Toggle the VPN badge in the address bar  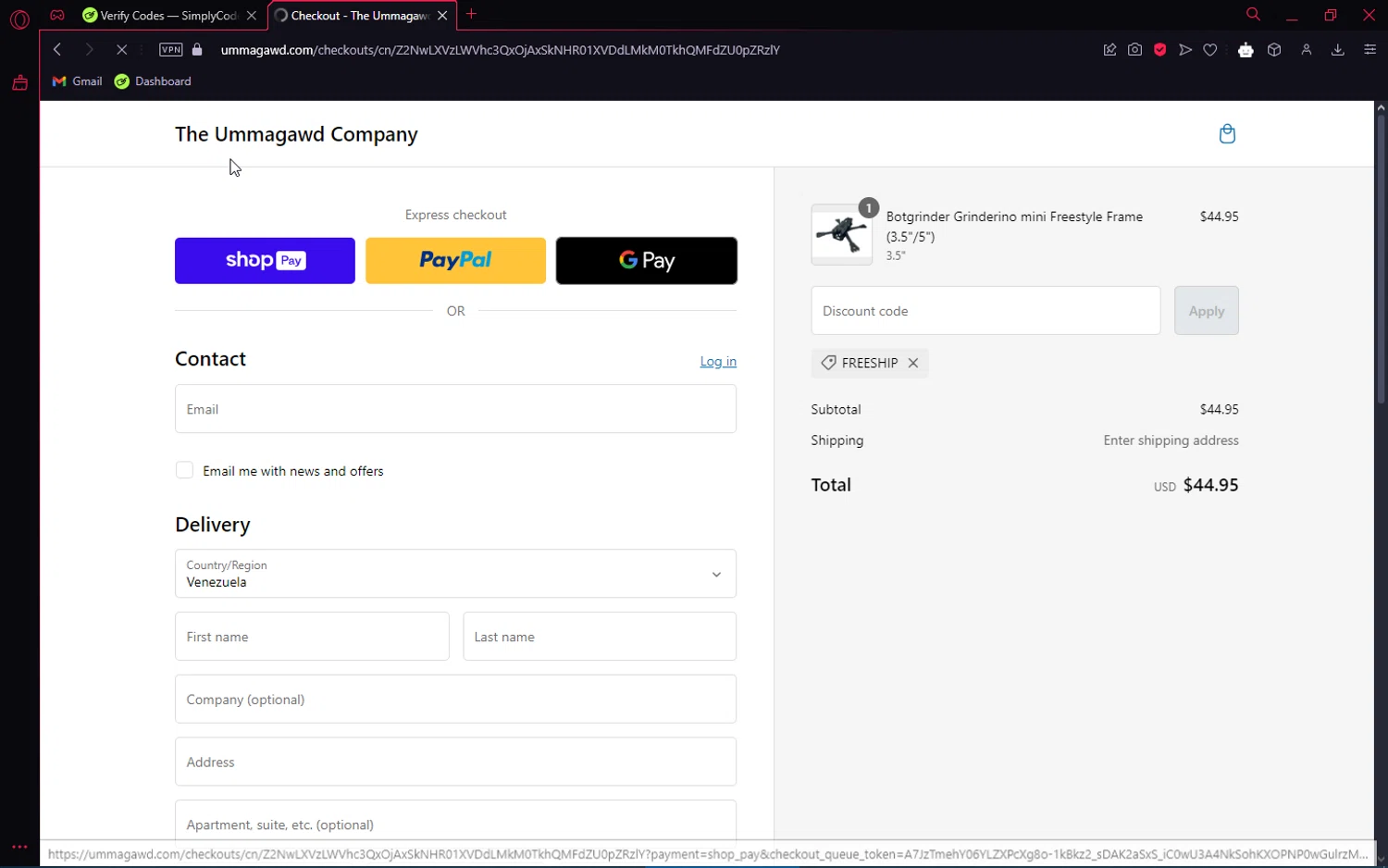click(171, 50)
